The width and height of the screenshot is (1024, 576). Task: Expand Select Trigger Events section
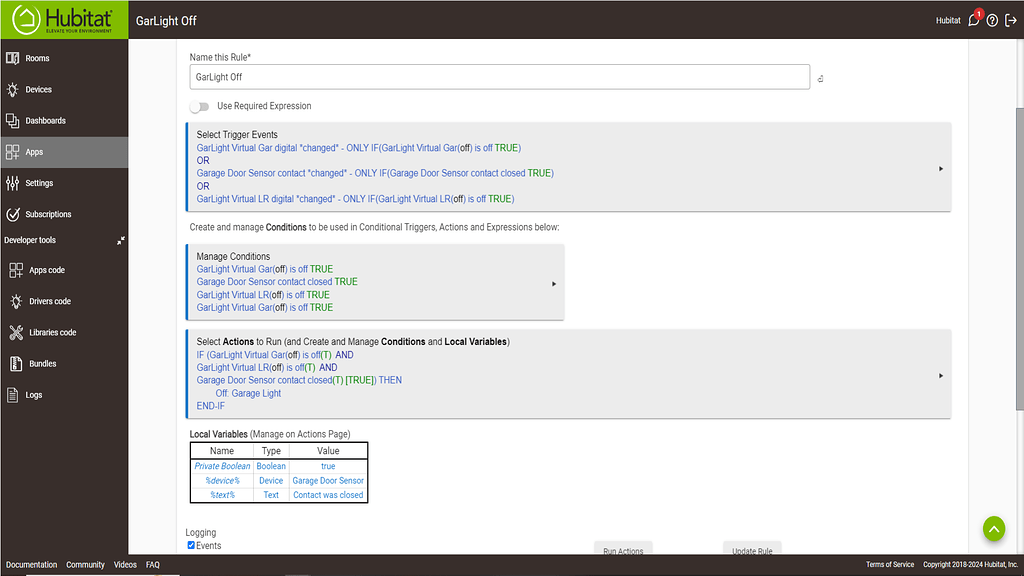click(941, 169)
